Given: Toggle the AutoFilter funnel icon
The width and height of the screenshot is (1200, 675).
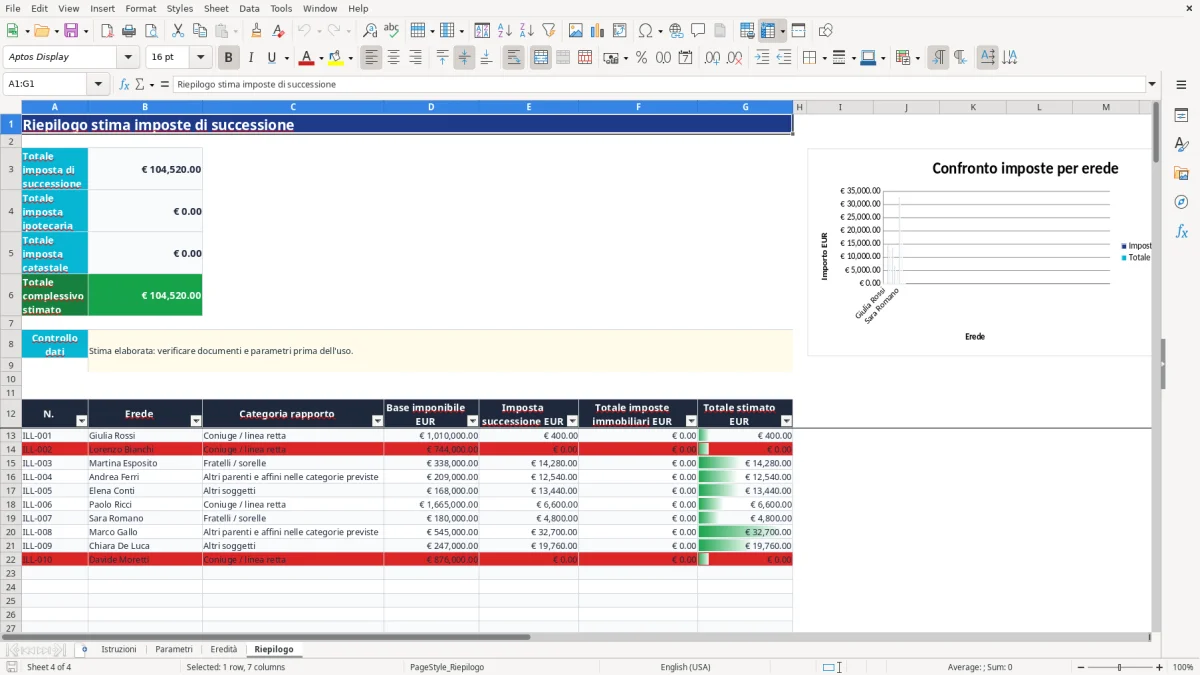Looking at the screenshot, I should point(548,31).
